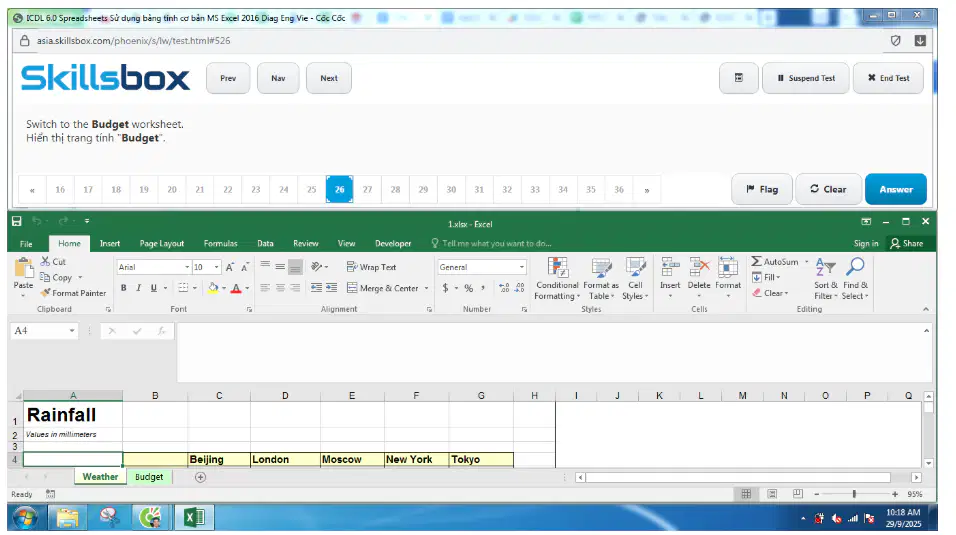
Task: Center text horizontally
Action: [280, 288]
